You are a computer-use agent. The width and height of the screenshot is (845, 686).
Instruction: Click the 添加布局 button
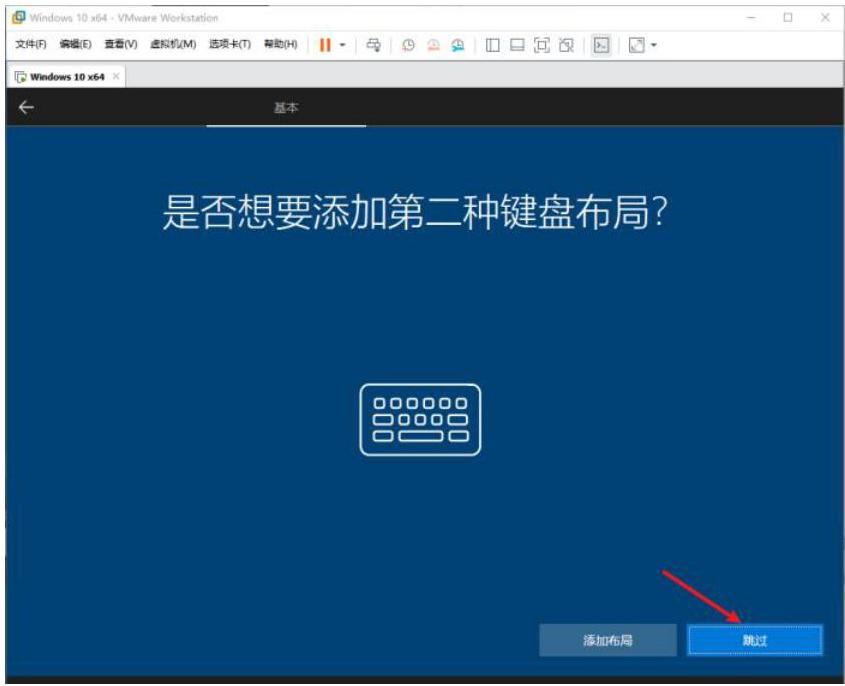[x=608, y=640]
